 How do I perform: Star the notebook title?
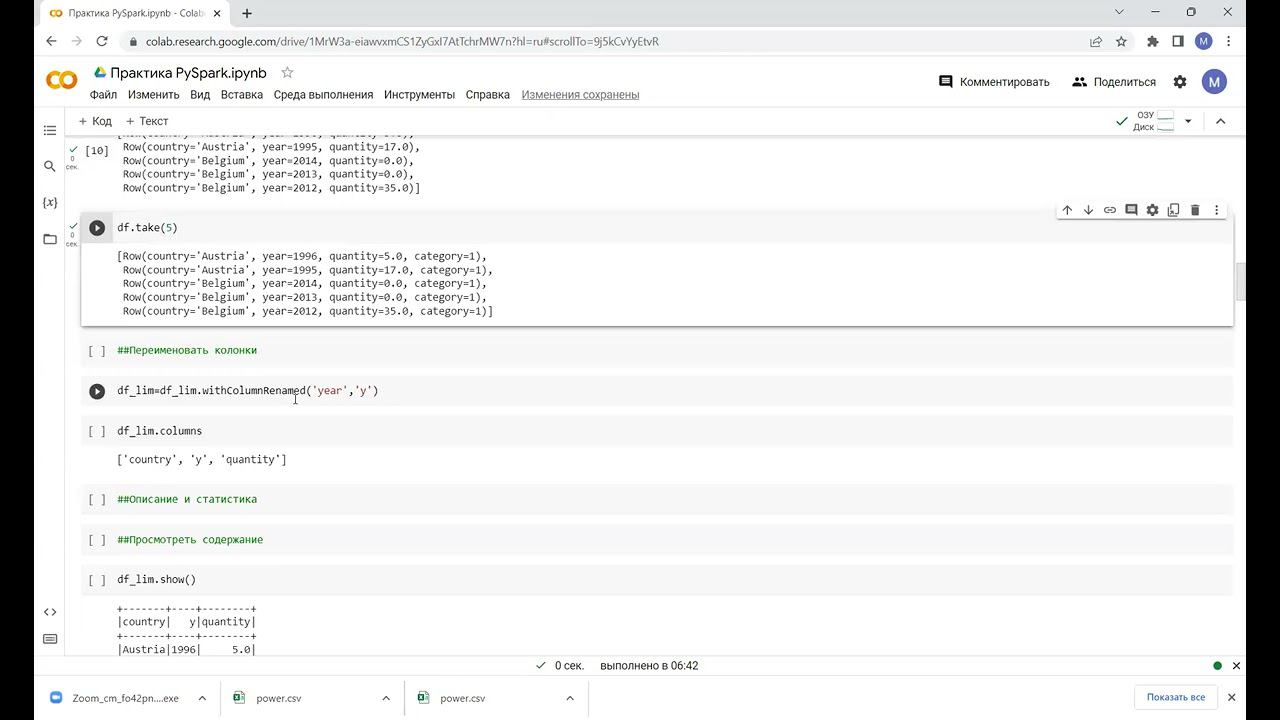[x=287, y=73]
